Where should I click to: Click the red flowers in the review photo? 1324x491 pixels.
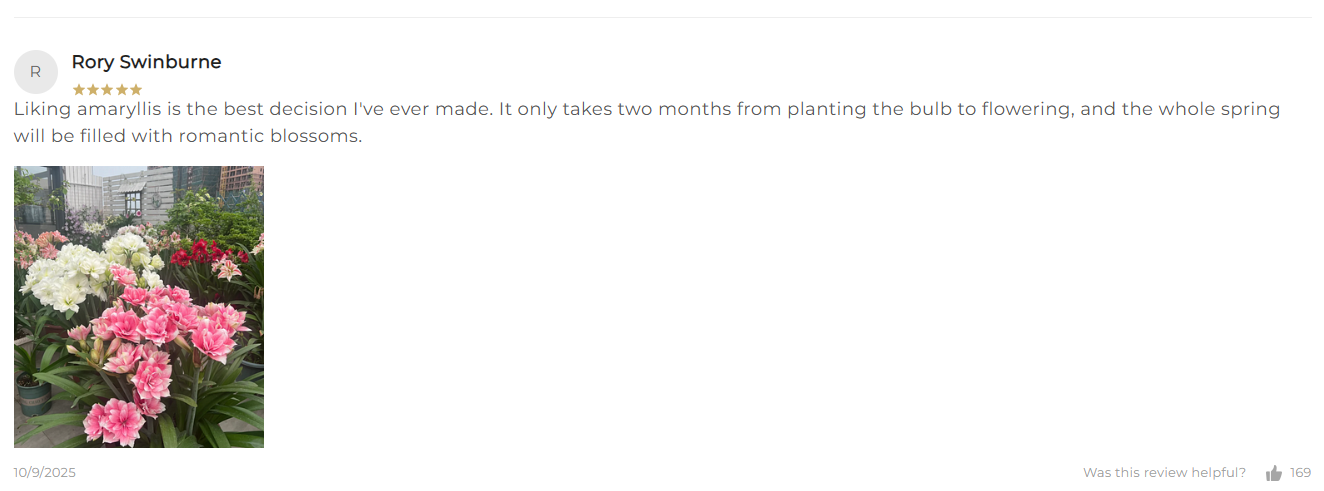[200, 254]
